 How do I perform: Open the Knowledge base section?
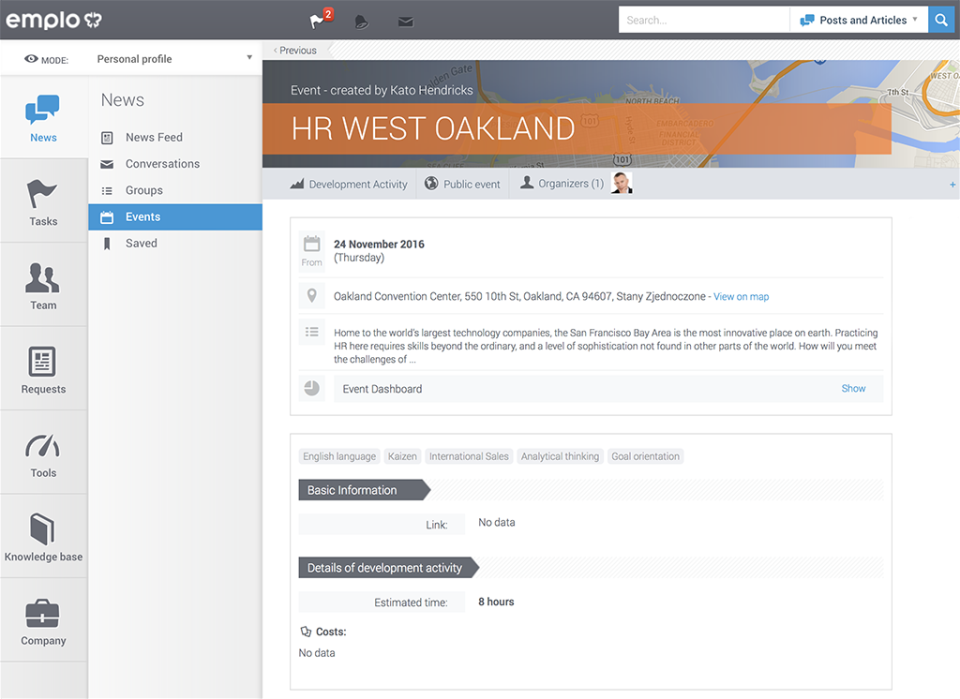[x=43, y=537]
